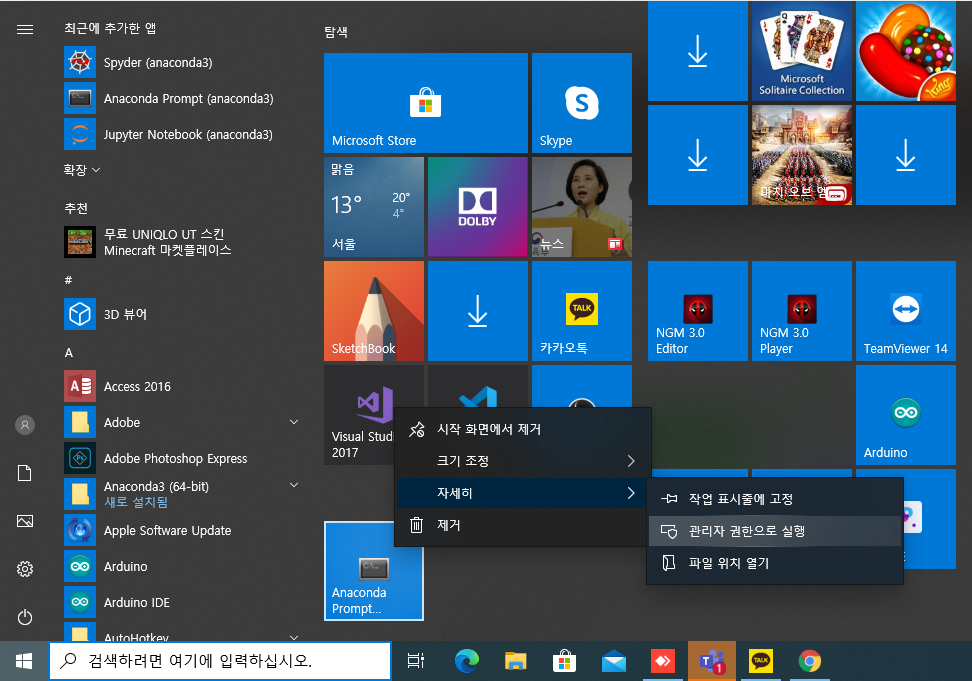The image size is (972, 681).
Task: Open Spyder (anaconda3) from recently added
Action: (x=180, y=63)
